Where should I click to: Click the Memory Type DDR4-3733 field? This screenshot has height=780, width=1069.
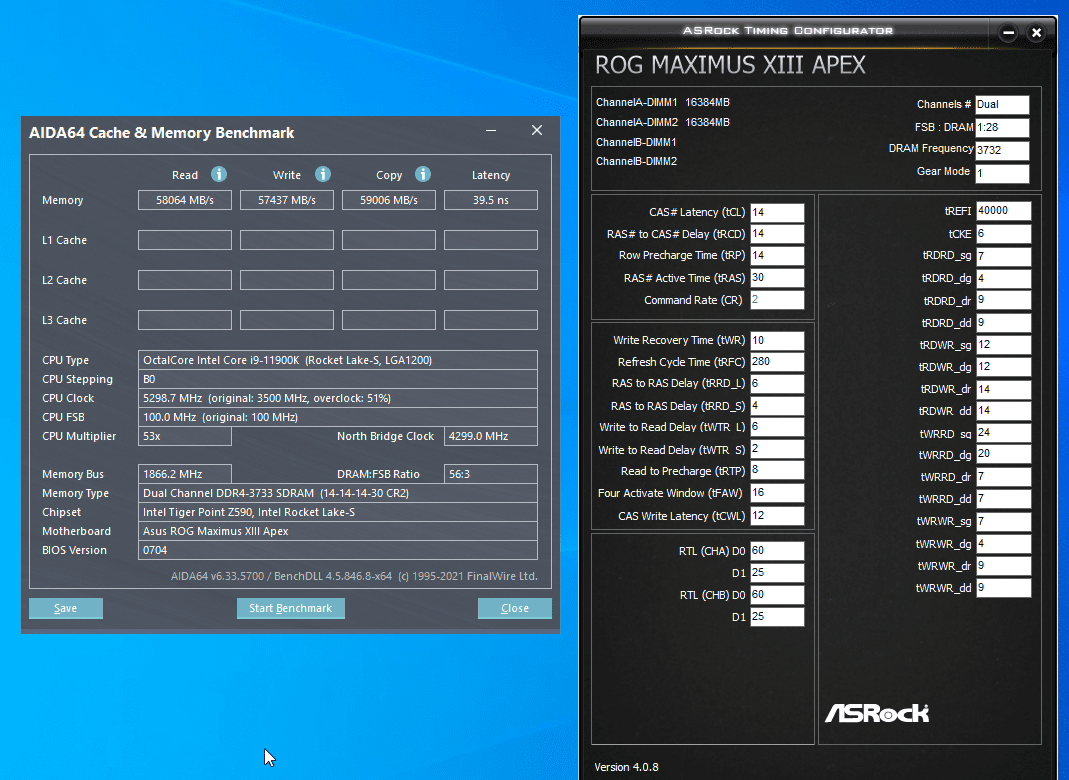click(337, 493)
